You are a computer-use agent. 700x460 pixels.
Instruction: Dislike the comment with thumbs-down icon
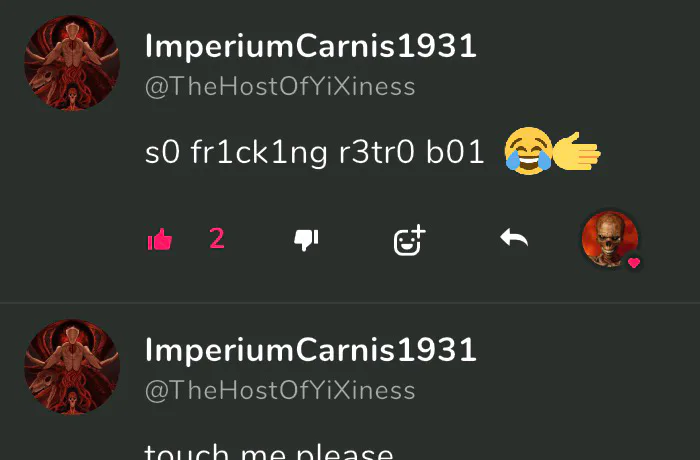(x=306, y=240)
